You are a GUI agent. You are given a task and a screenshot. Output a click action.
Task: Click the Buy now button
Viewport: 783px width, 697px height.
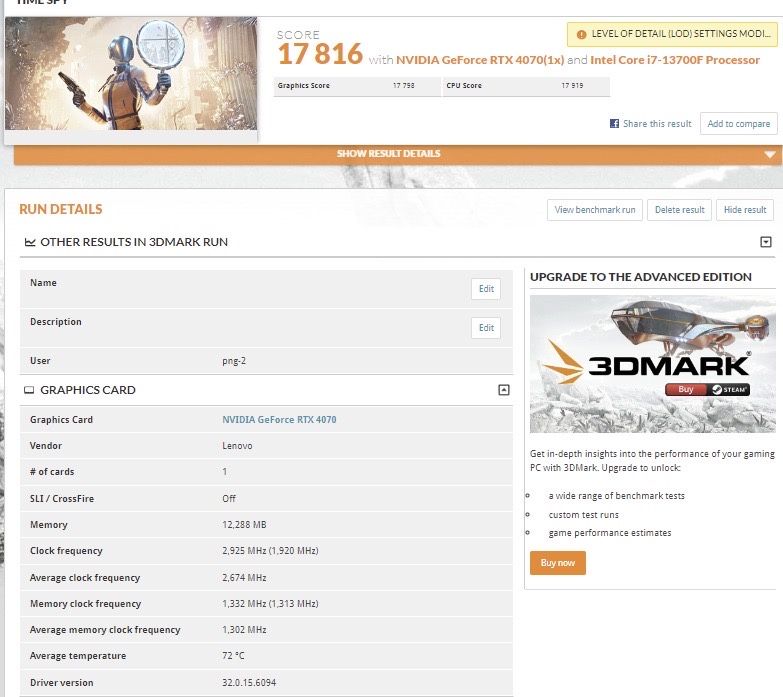[557, 563]
